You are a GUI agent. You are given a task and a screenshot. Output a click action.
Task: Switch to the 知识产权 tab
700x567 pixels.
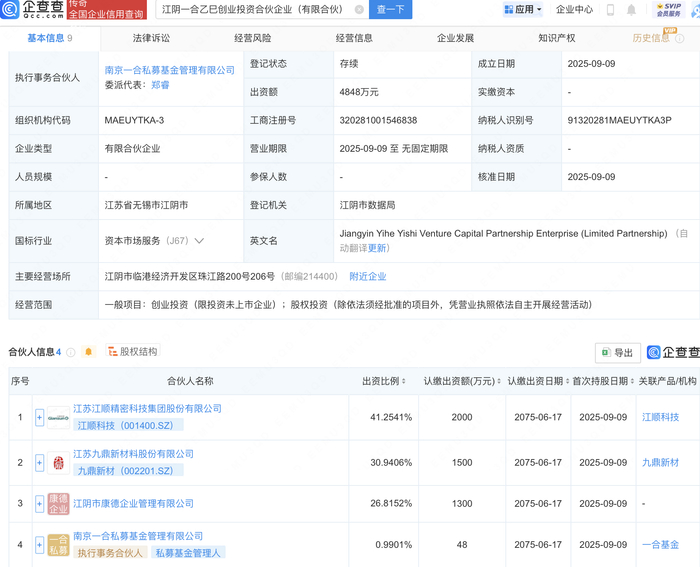coord(557,39)
